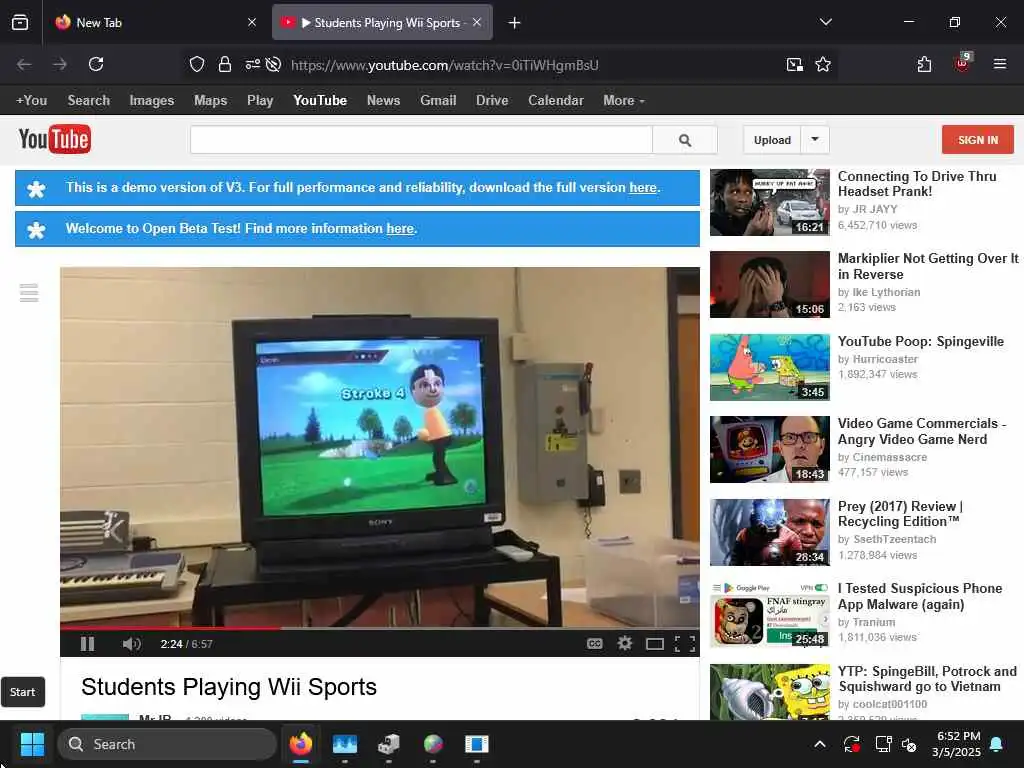Click the Upload button
Viewport: 1024px width, 768px height.
[772, 140]
